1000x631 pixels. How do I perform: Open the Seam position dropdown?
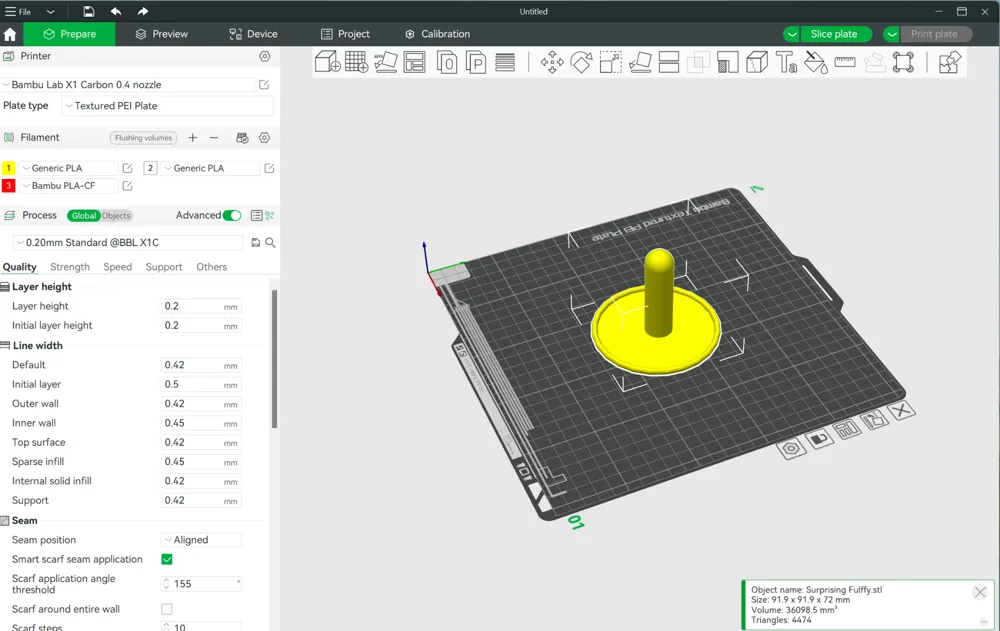202,540
